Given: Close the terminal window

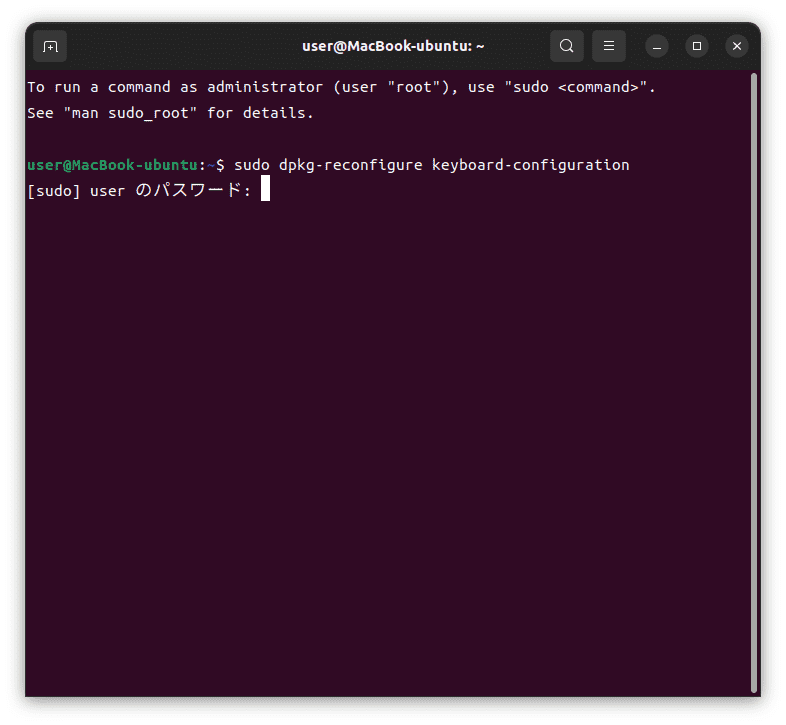Looking at the screenshot, I should tap(737, 47).
